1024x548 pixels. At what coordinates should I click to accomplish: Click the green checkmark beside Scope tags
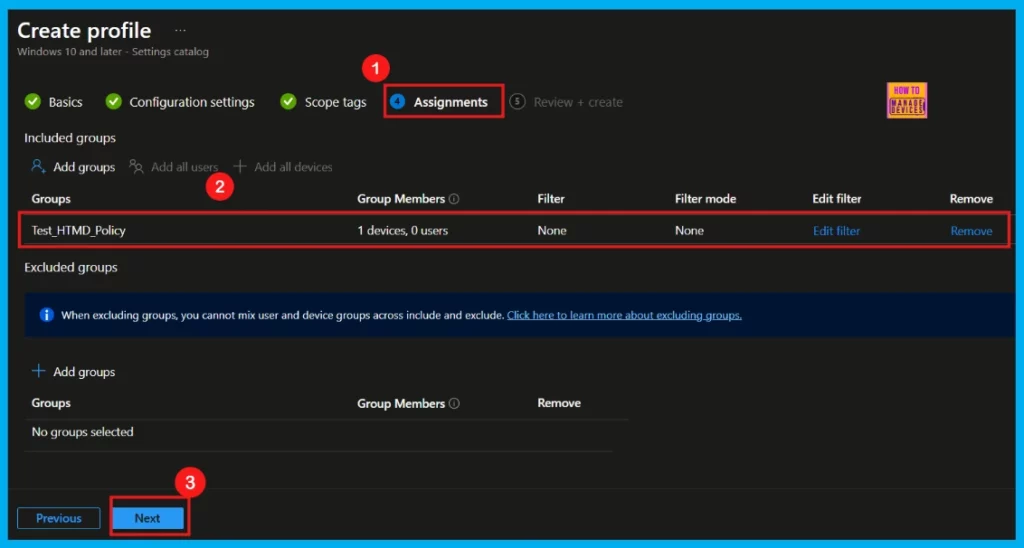[x=288, y=102]
